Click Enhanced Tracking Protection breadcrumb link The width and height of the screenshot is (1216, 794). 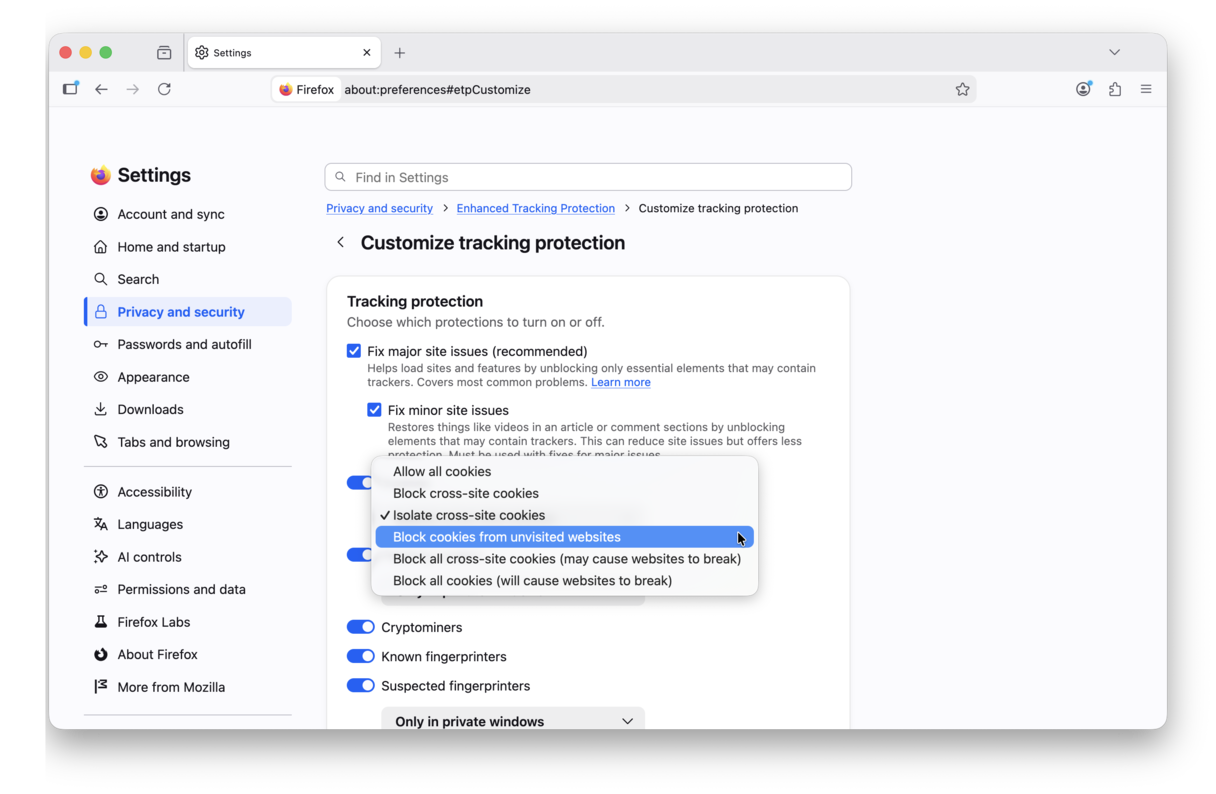[x=535, y=208]
